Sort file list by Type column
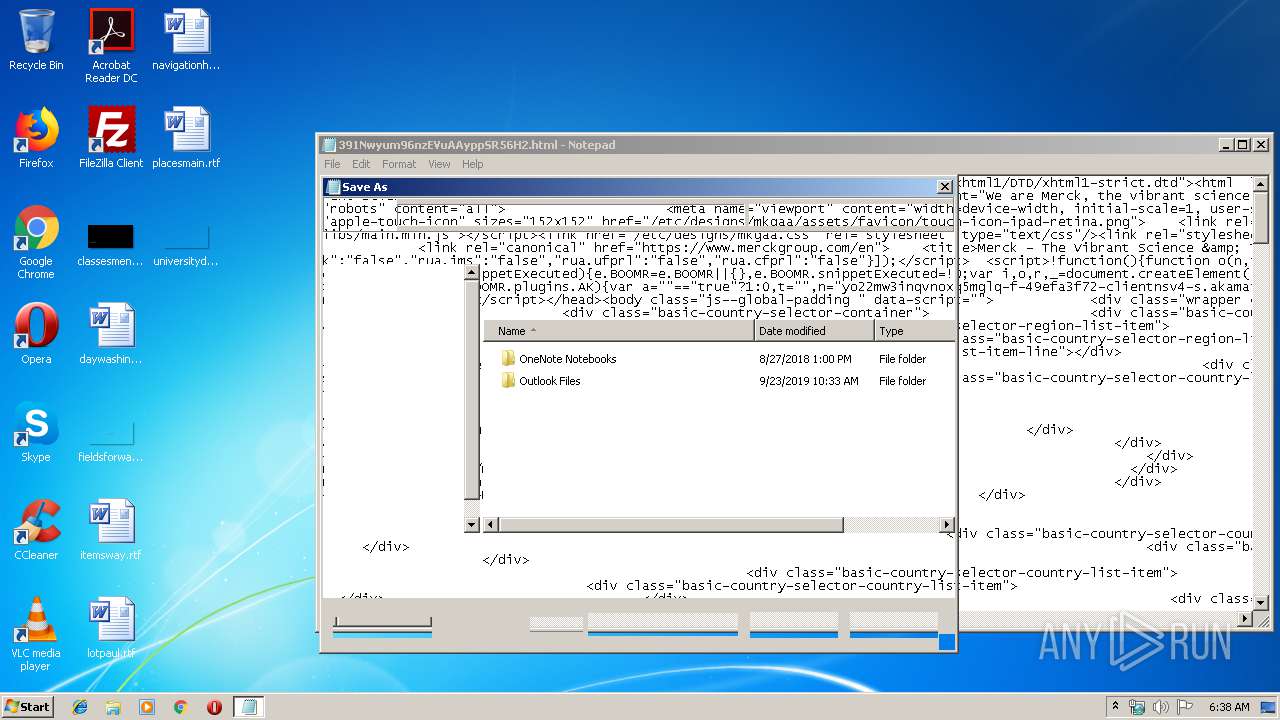The width and height of the screenshot is (1280, 720). click(x=914, y=331)
